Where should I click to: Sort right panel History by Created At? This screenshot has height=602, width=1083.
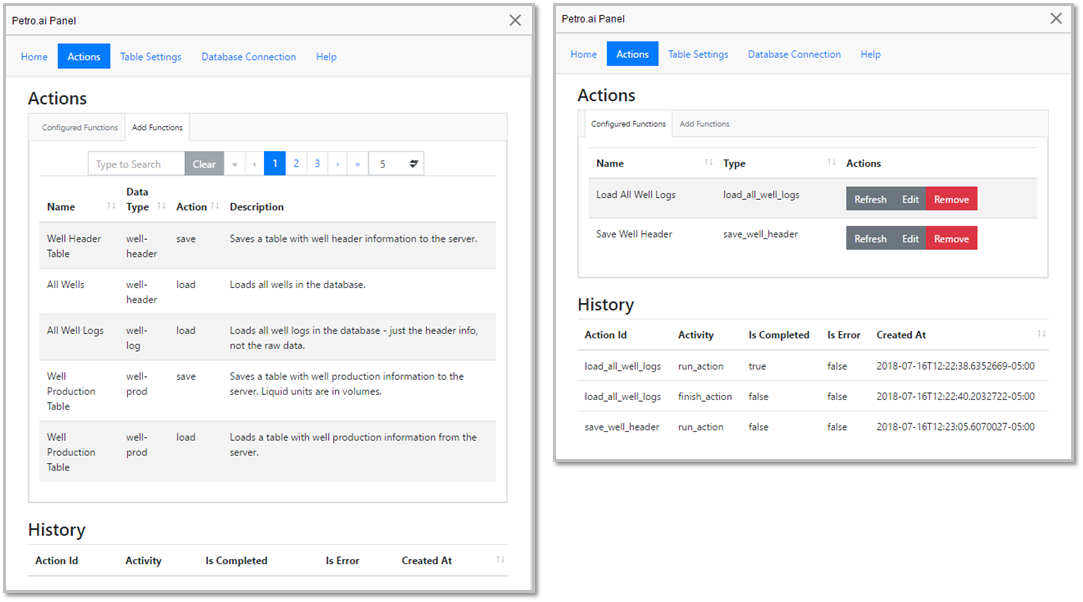1042,334
